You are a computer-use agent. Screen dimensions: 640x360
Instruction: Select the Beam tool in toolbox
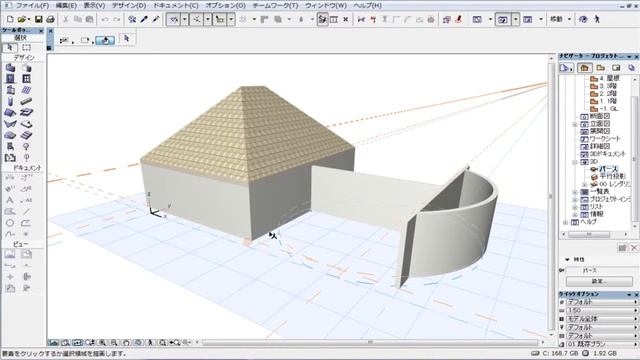pos(27,101)
